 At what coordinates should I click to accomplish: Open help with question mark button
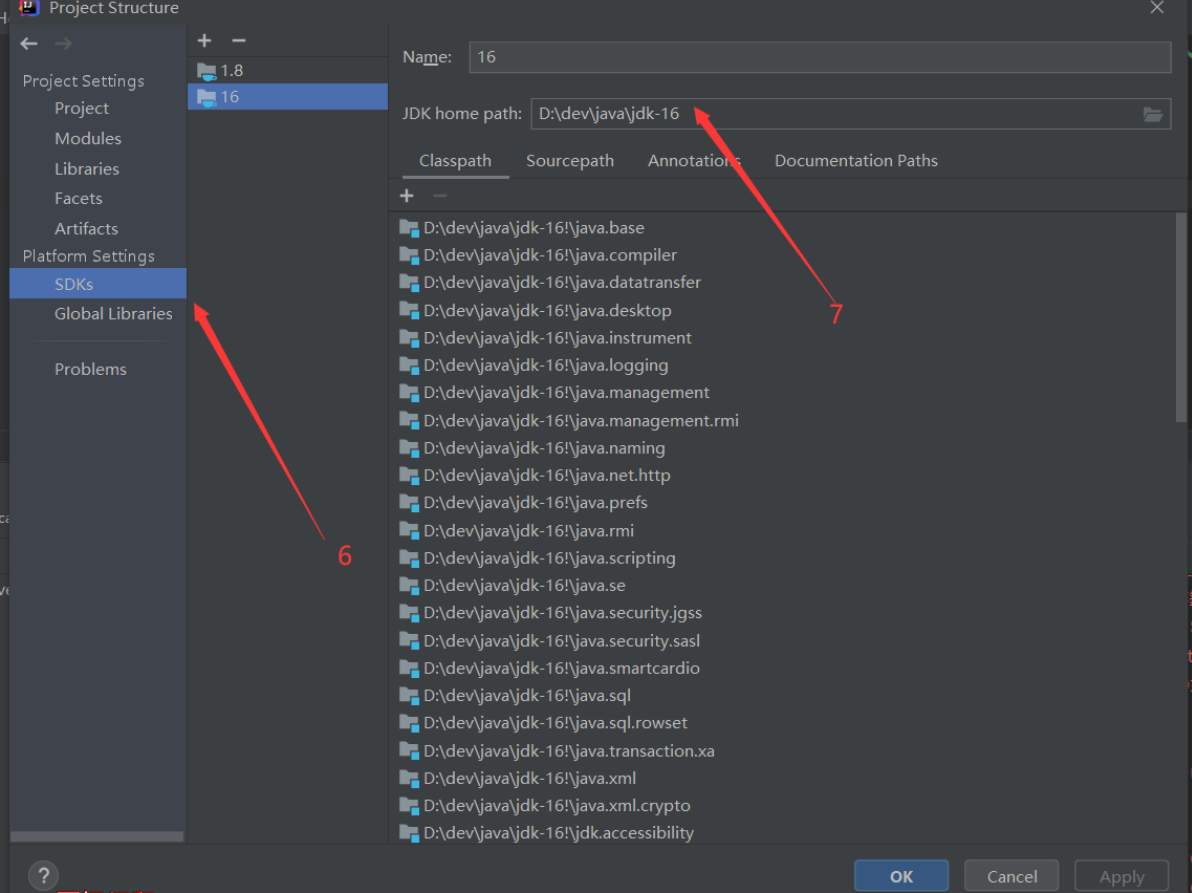[43, 876]
